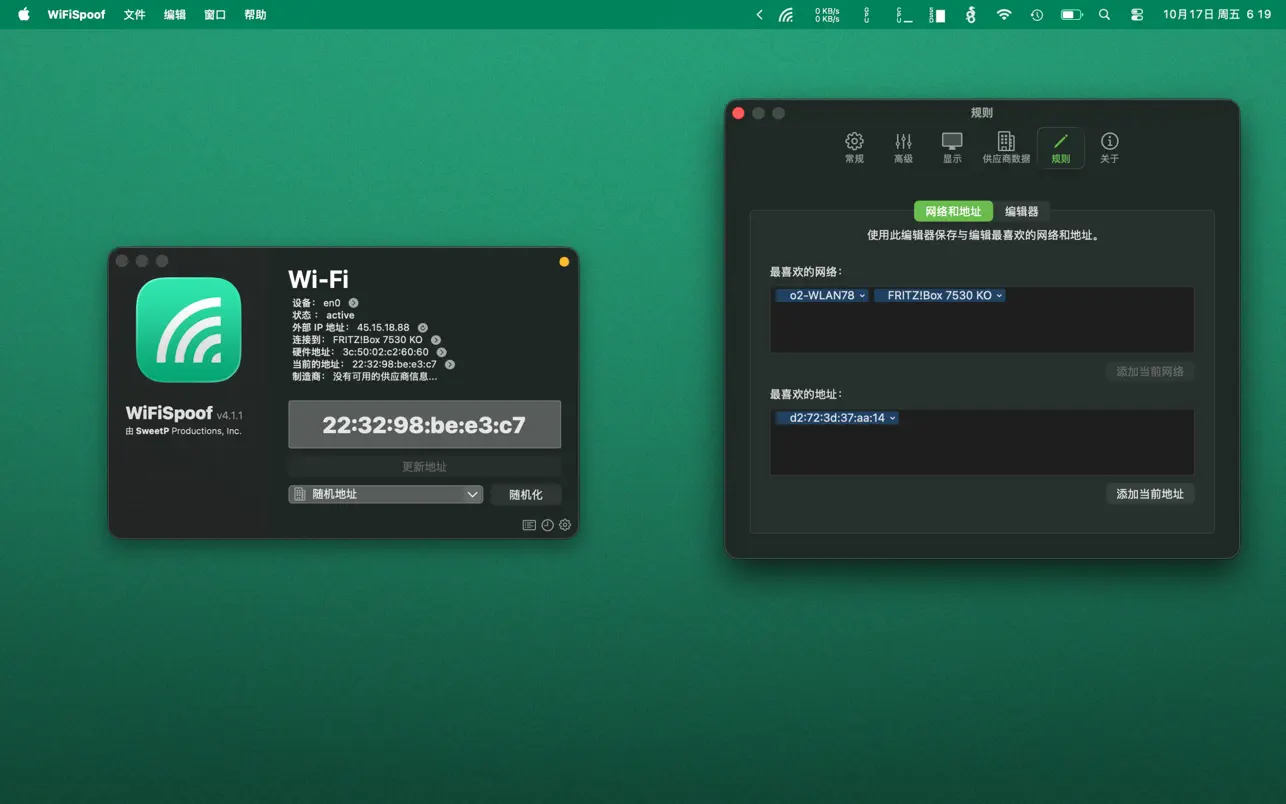Refresh the external IP address 45.15.18.88
This screenshot has width=1286, height=804.
[x=423, y=328]
